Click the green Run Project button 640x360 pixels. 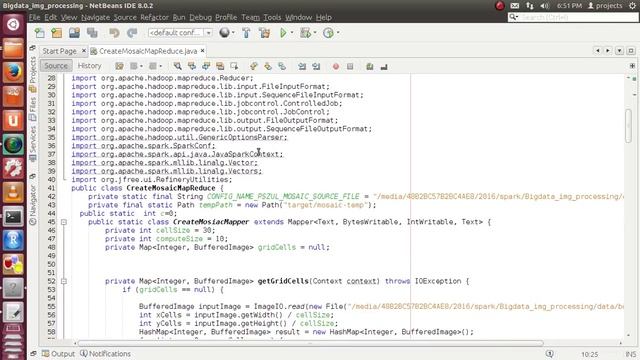(x=283, y=33)
